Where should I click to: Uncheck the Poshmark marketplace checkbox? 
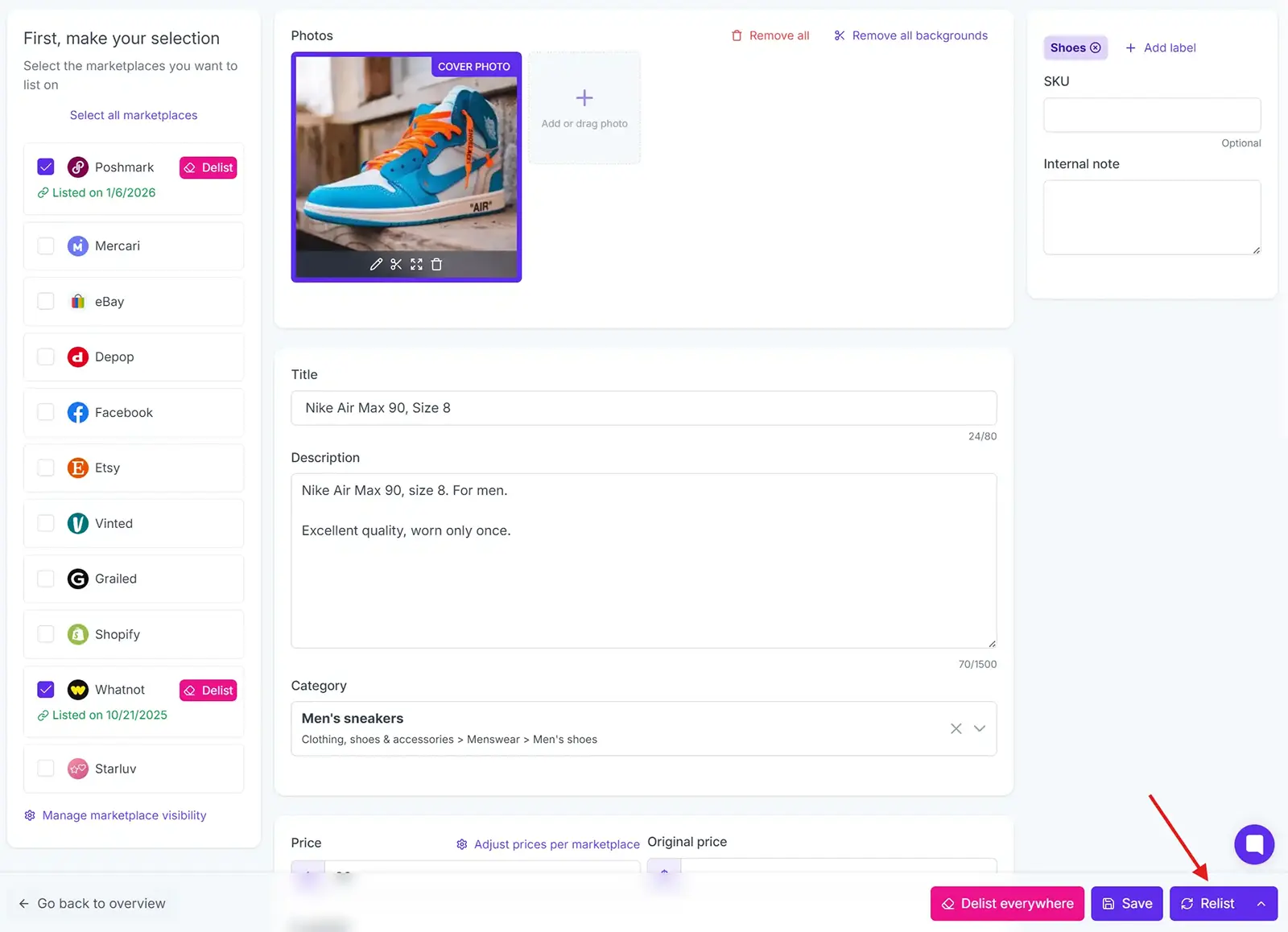click(46, 167)
